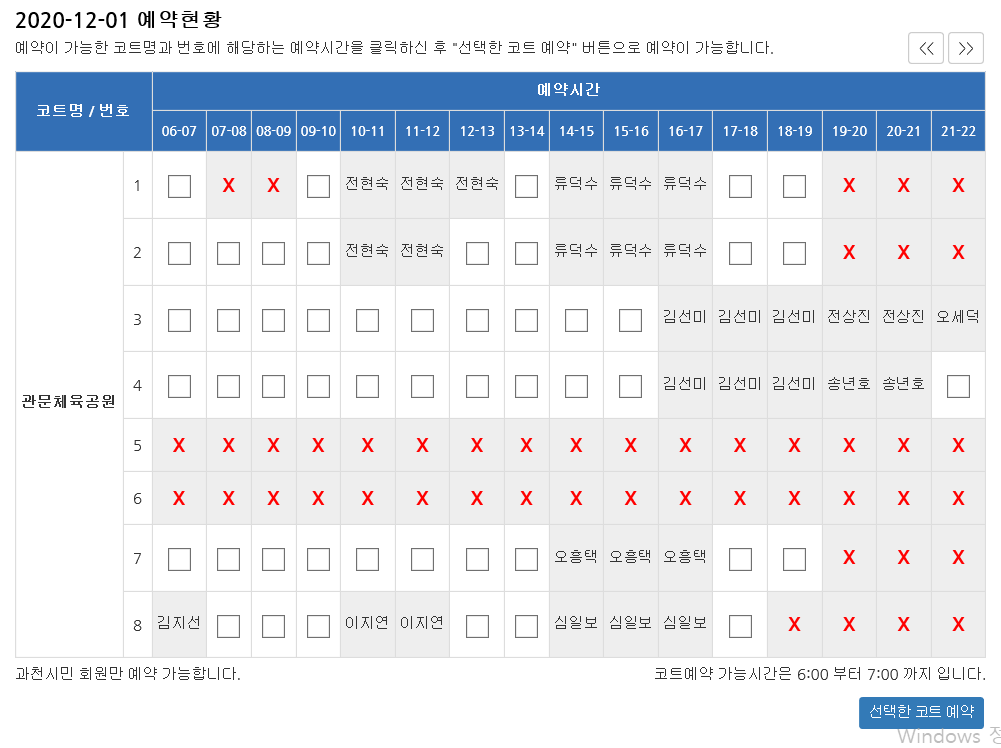Click the red X for court 2 at 21-22
This screenshot has height=748, width=1001.
[958, 253]
